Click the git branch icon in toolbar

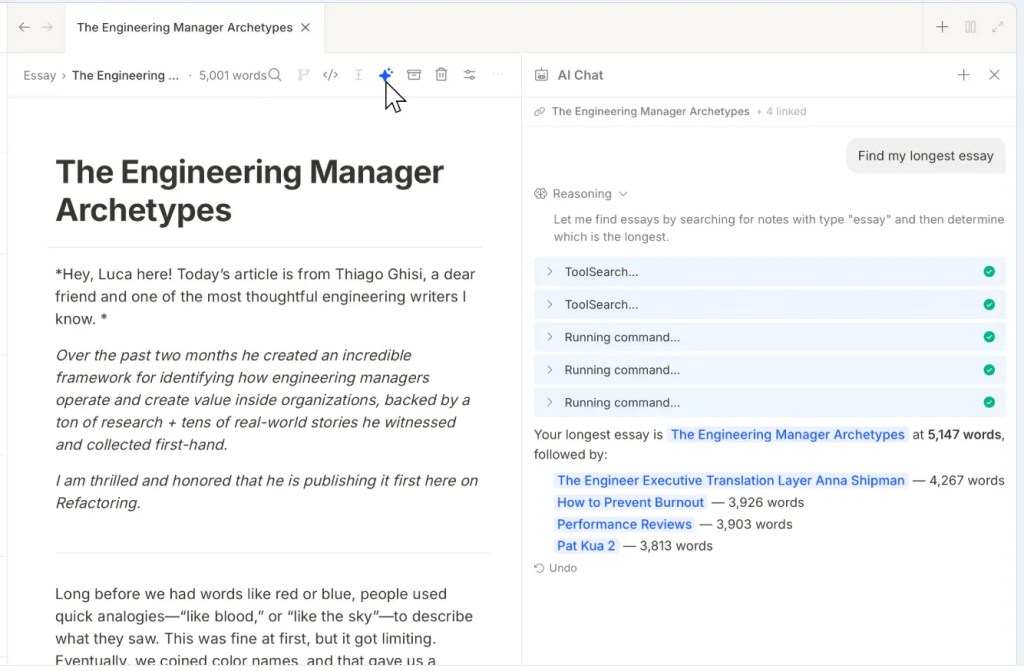[303, 75]
